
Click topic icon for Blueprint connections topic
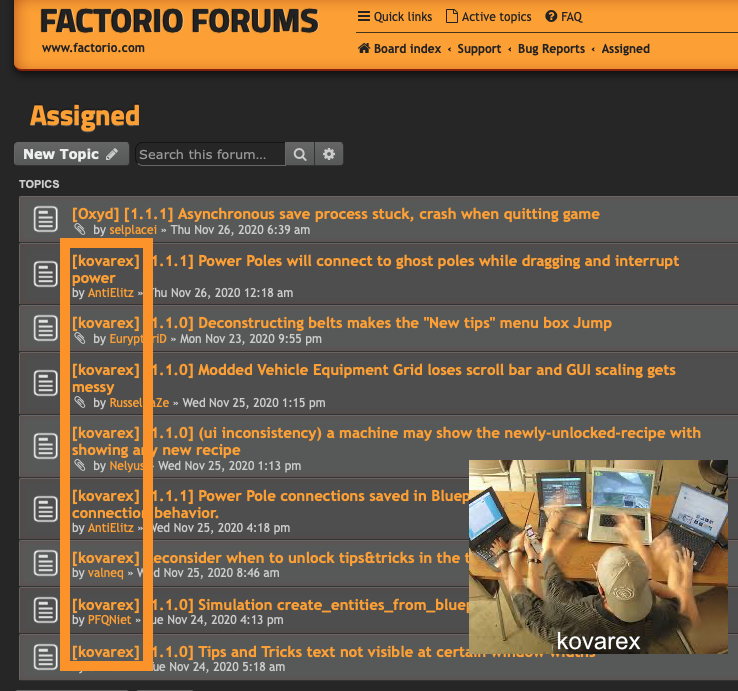click(46, 509)
